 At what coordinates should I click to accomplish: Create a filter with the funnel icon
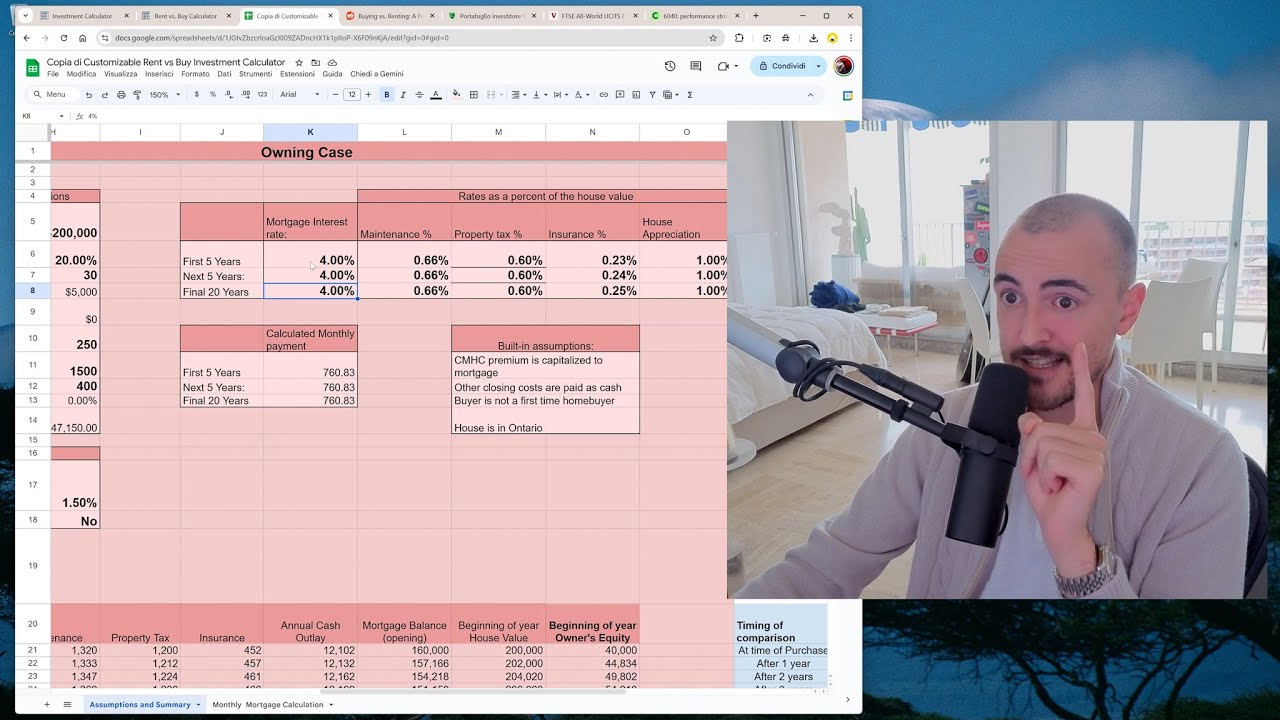[652, 95]
